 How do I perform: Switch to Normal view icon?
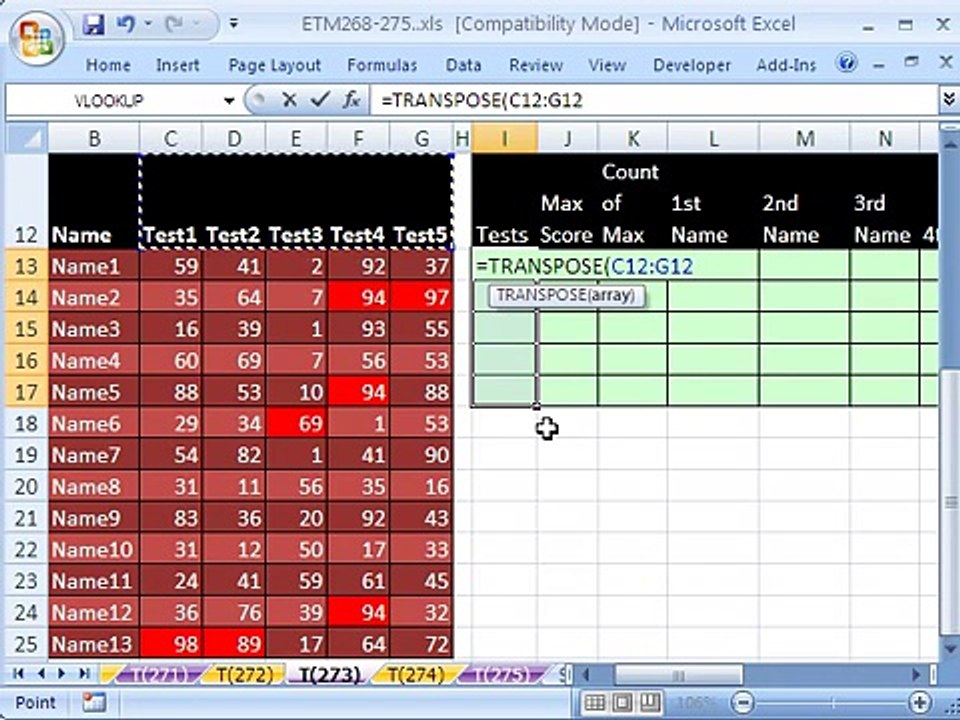[594, 702]
